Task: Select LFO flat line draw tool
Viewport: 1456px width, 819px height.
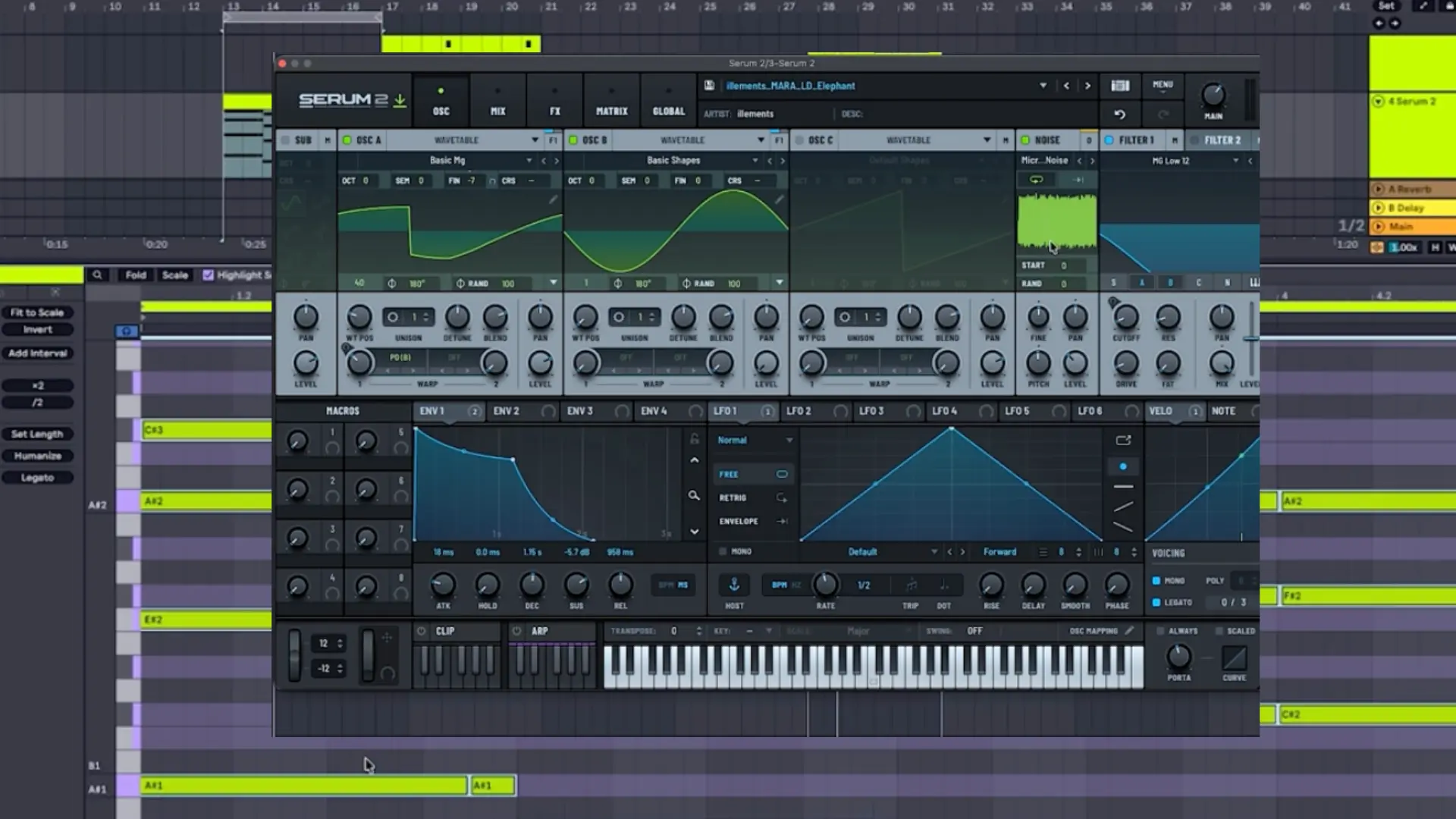Action: tap(1123, 487)
